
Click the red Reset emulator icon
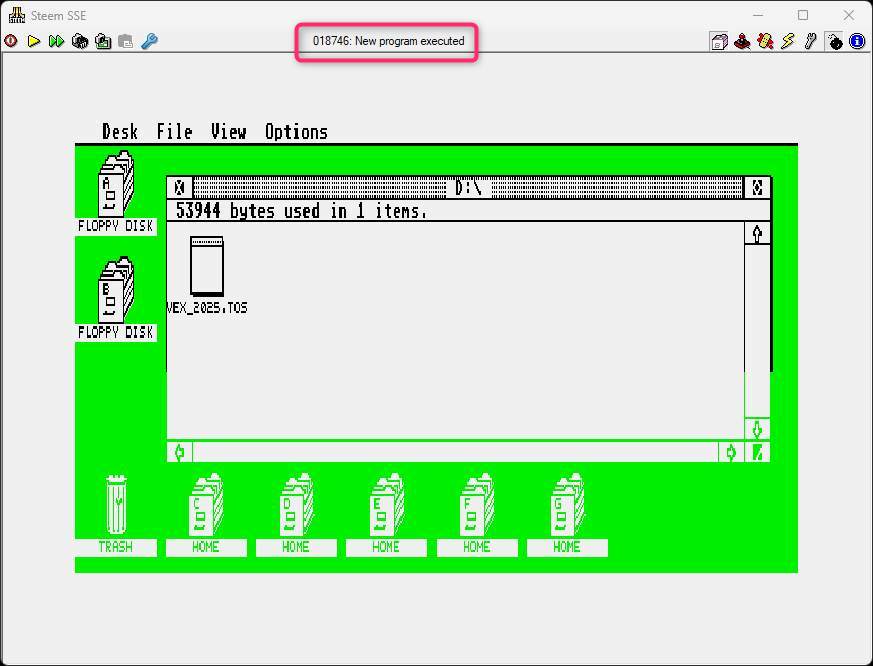tap(11, 41)
